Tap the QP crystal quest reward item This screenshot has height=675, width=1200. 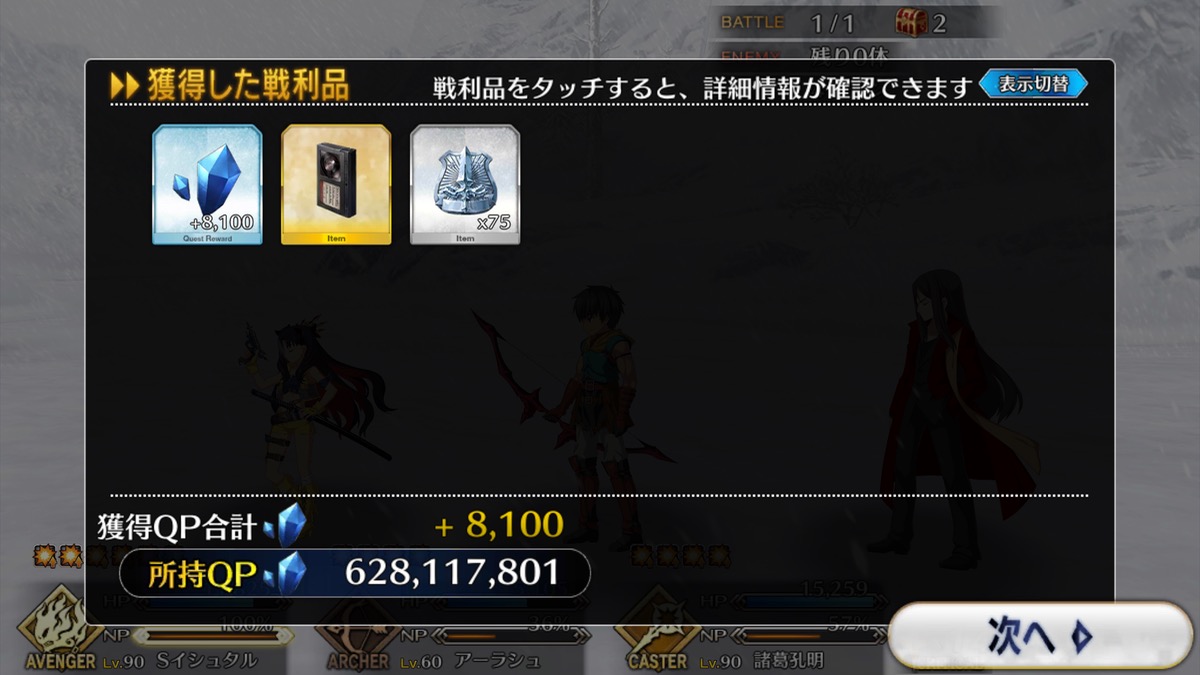pyautogui.click(x=207, y=185)
